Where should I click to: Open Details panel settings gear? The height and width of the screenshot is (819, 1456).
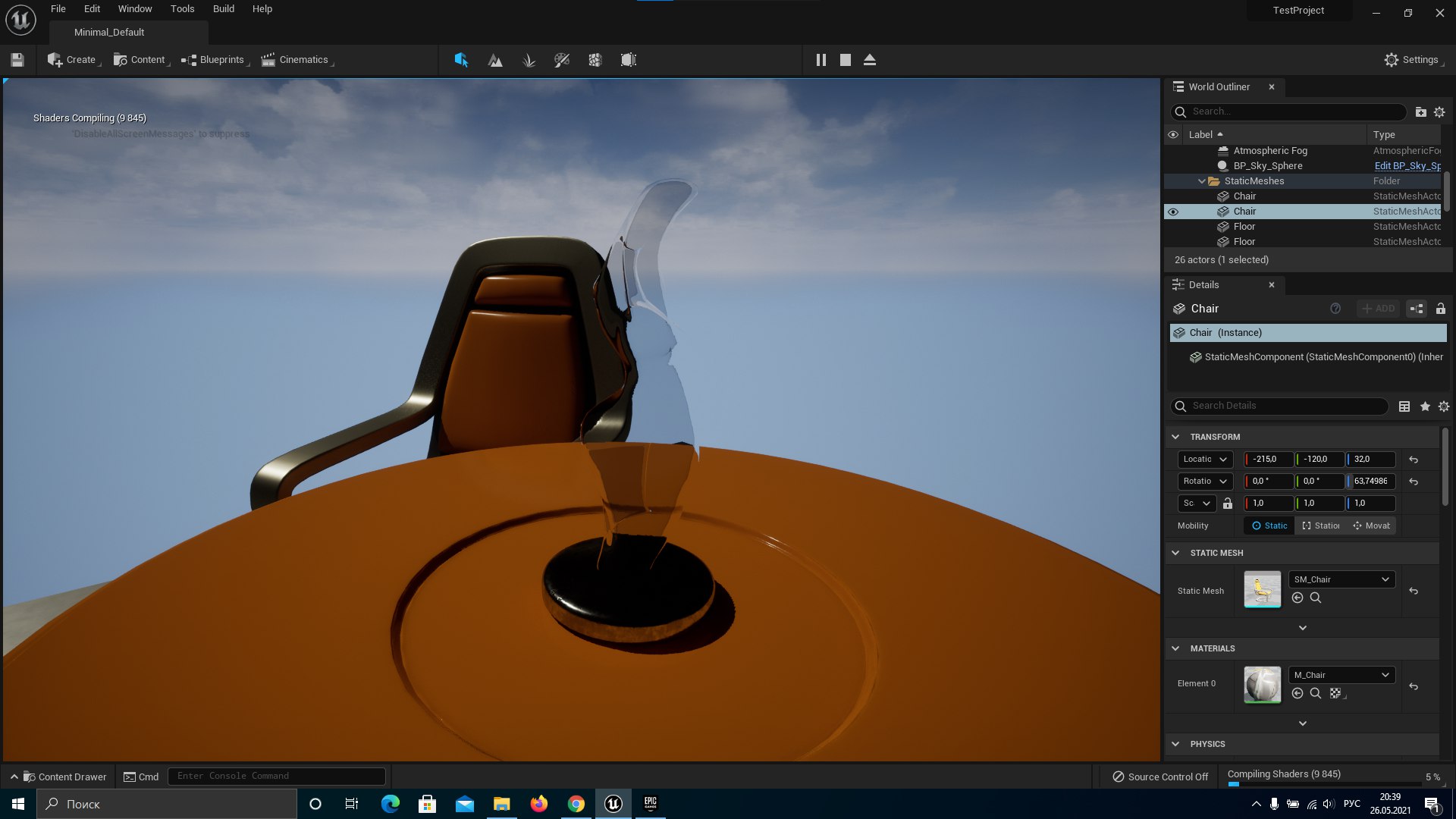(1444, 406)
